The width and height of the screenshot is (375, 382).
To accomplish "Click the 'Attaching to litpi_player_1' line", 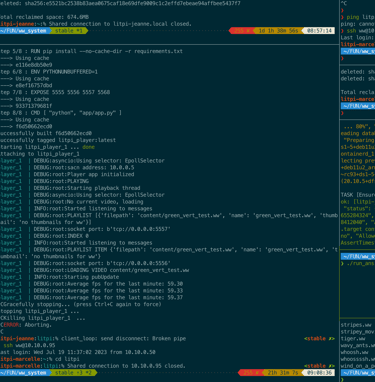I will [40, 154].
